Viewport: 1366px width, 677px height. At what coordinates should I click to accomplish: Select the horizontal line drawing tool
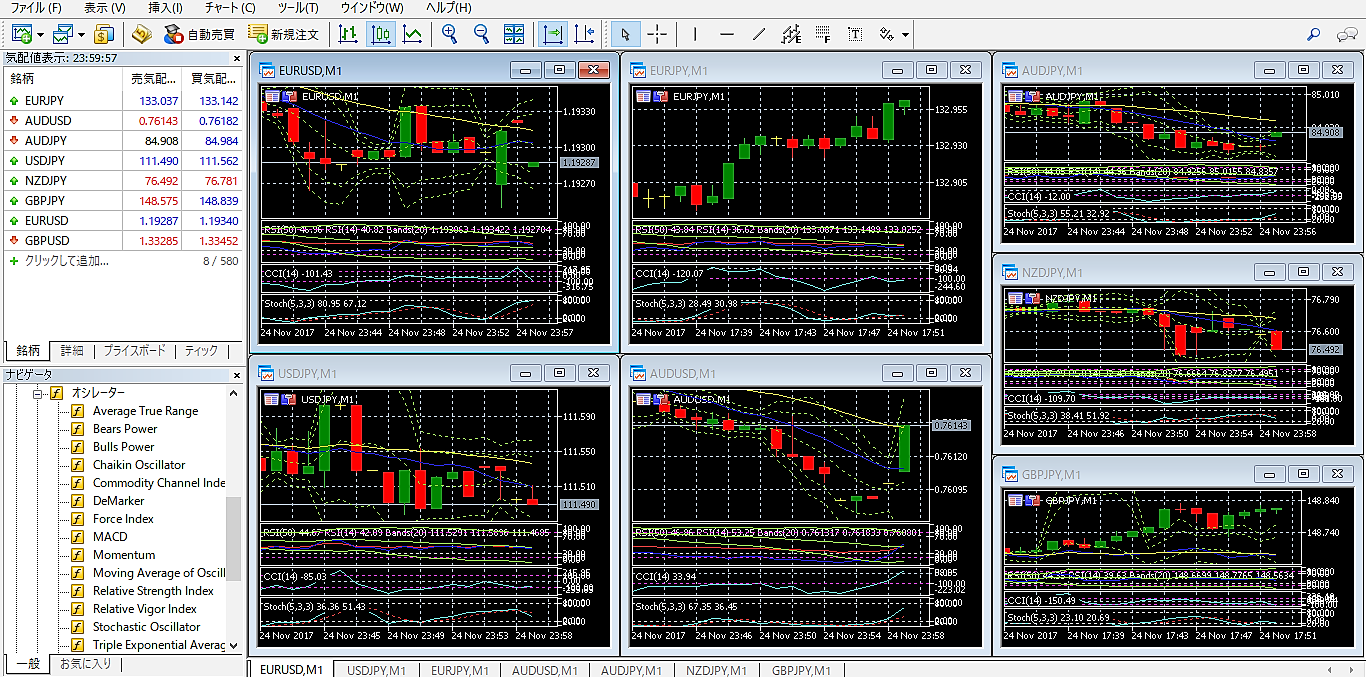[x=727, y=34]
